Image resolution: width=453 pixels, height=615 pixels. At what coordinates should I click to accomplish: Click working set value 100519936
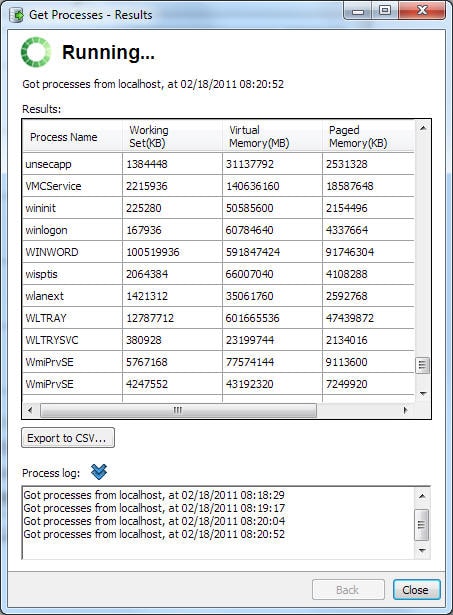click(x=153, y=252)
